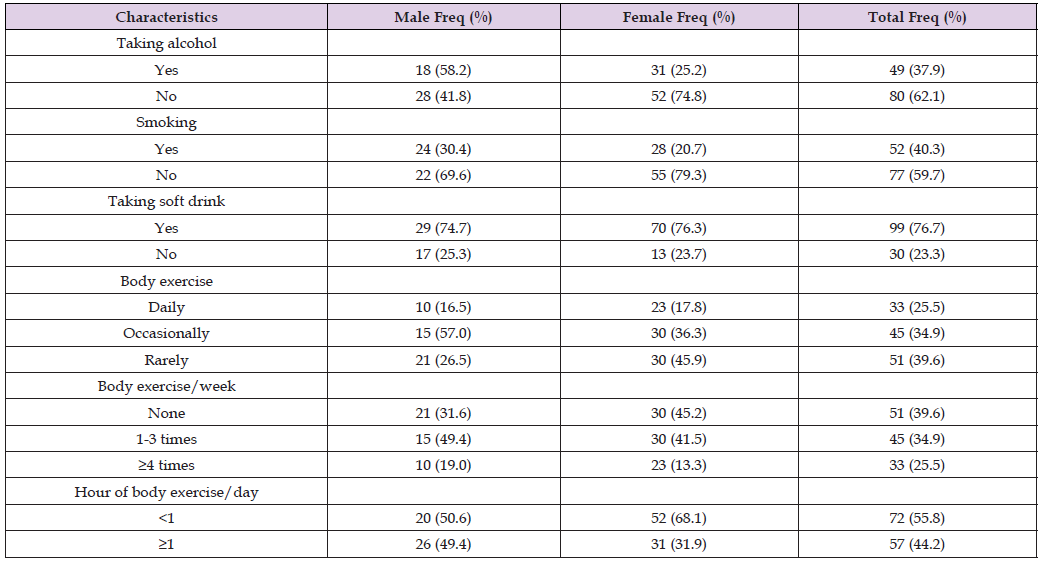1041x564 pixels.
Task: Click the Rarely row label
Action: (x=166, y=359)
